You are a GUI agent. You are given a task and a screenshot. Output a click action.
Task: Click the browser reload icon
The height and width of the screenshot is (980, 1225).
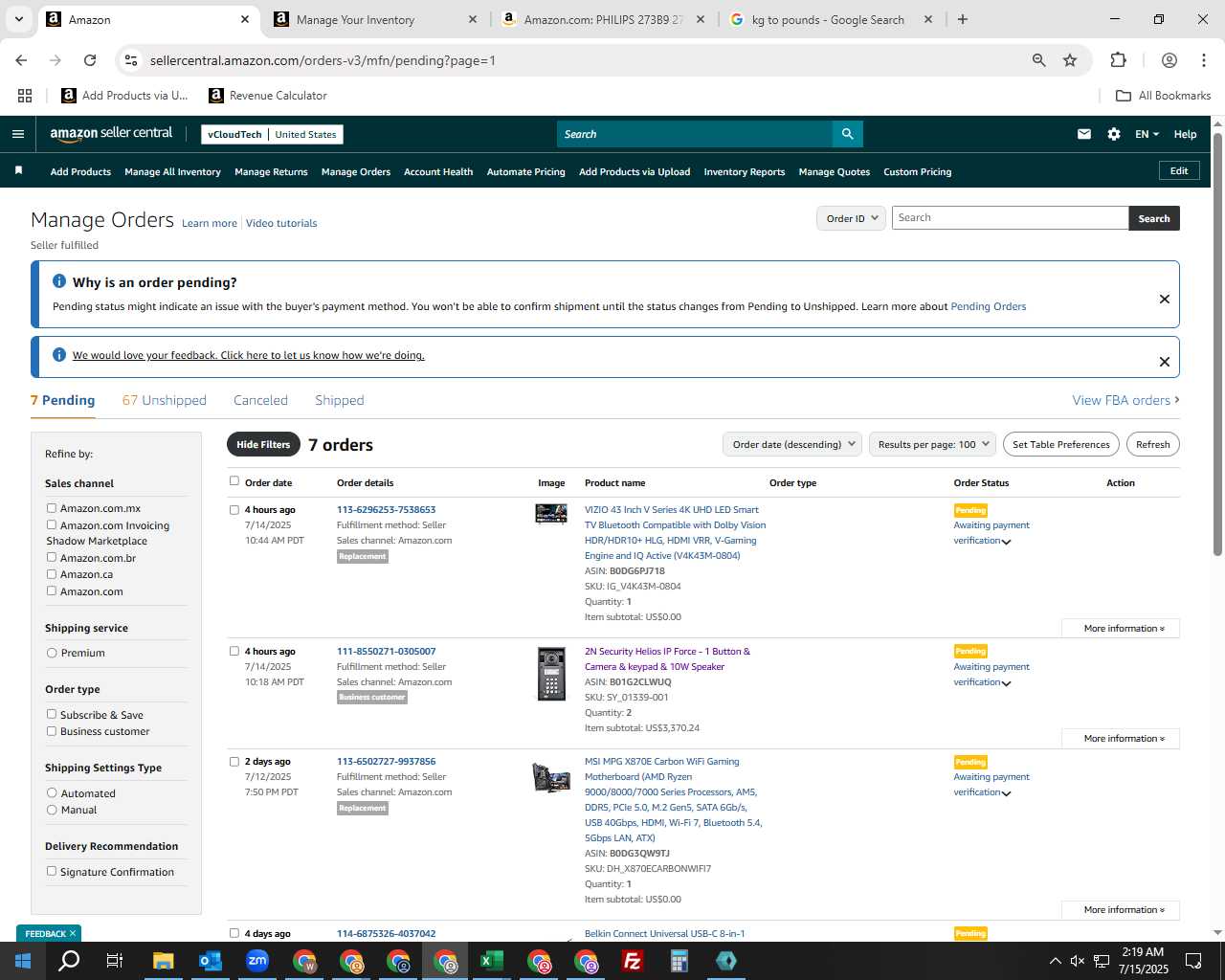(x=90, y=60)
